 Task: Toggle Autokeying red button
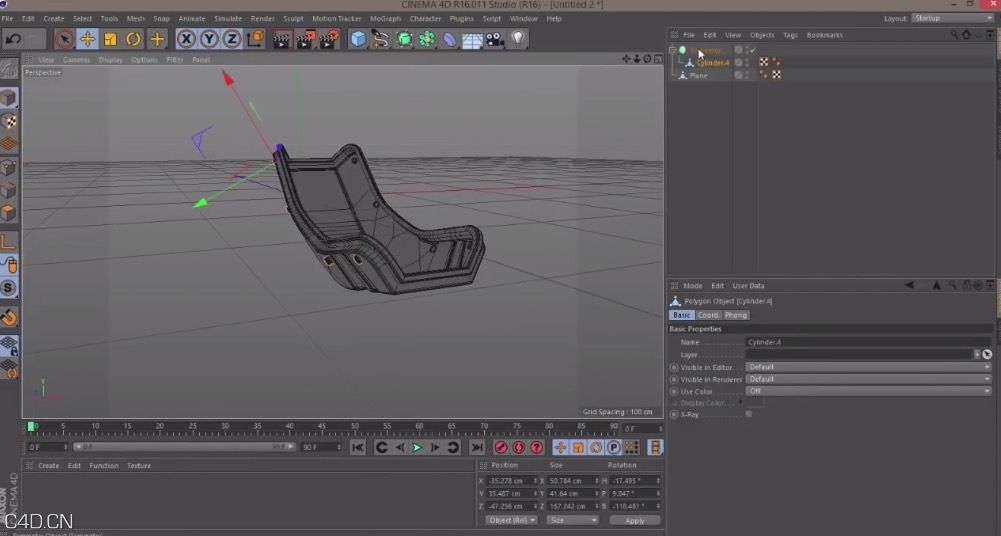tap(518, 447)
